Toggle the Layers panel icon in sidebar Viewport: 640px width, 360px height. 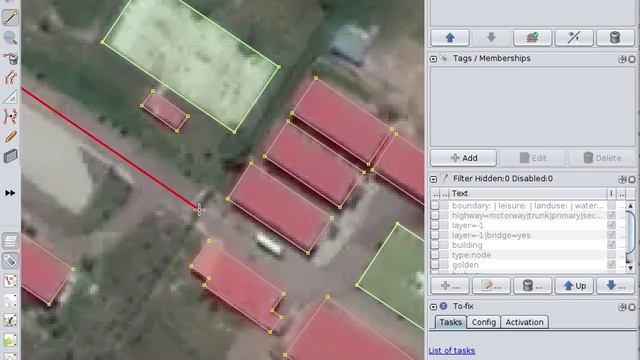[x=10, y=241]
